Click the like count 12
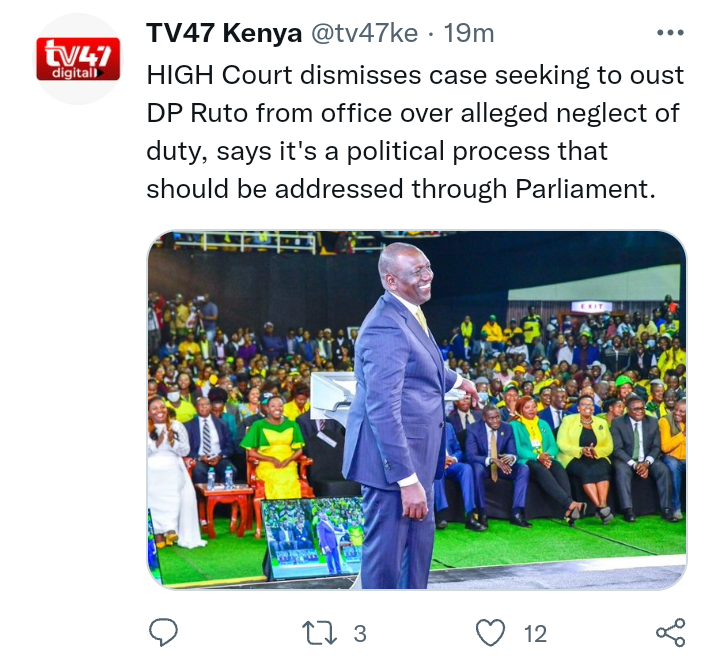This screenshot has width=720, height=656. coord(535,634)
